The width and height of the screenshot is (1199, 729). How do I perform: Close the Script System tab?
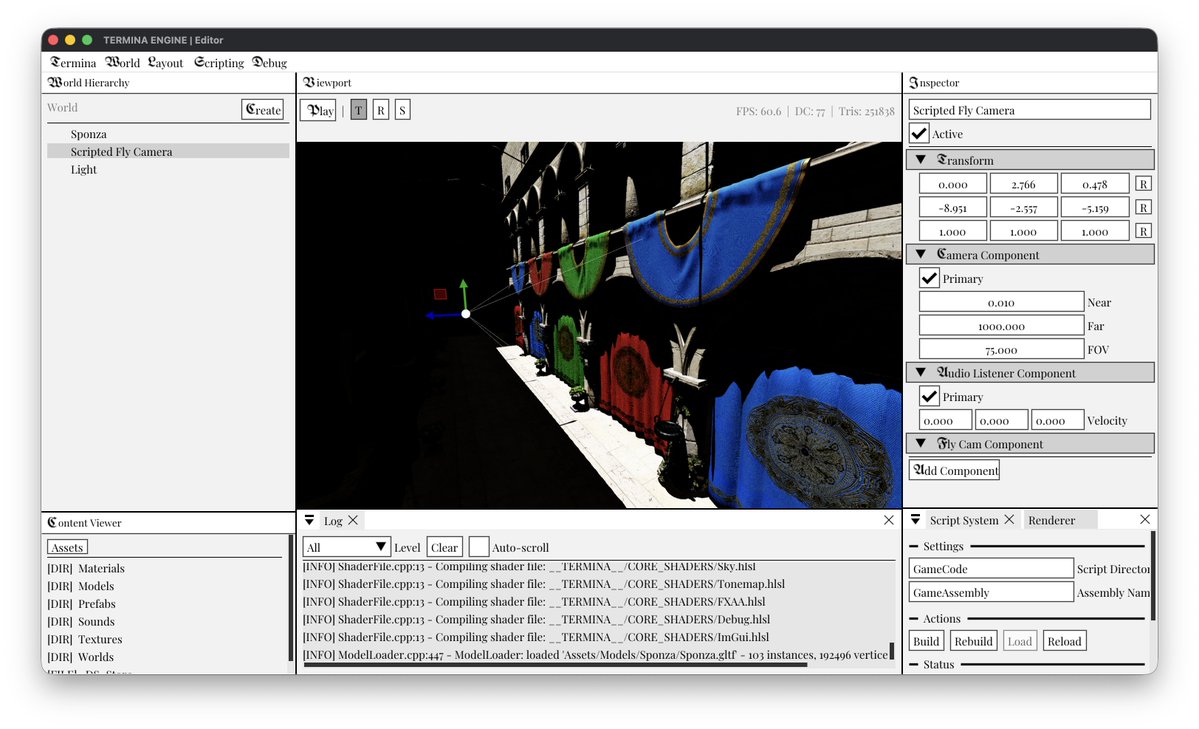tap(1009, 519)
